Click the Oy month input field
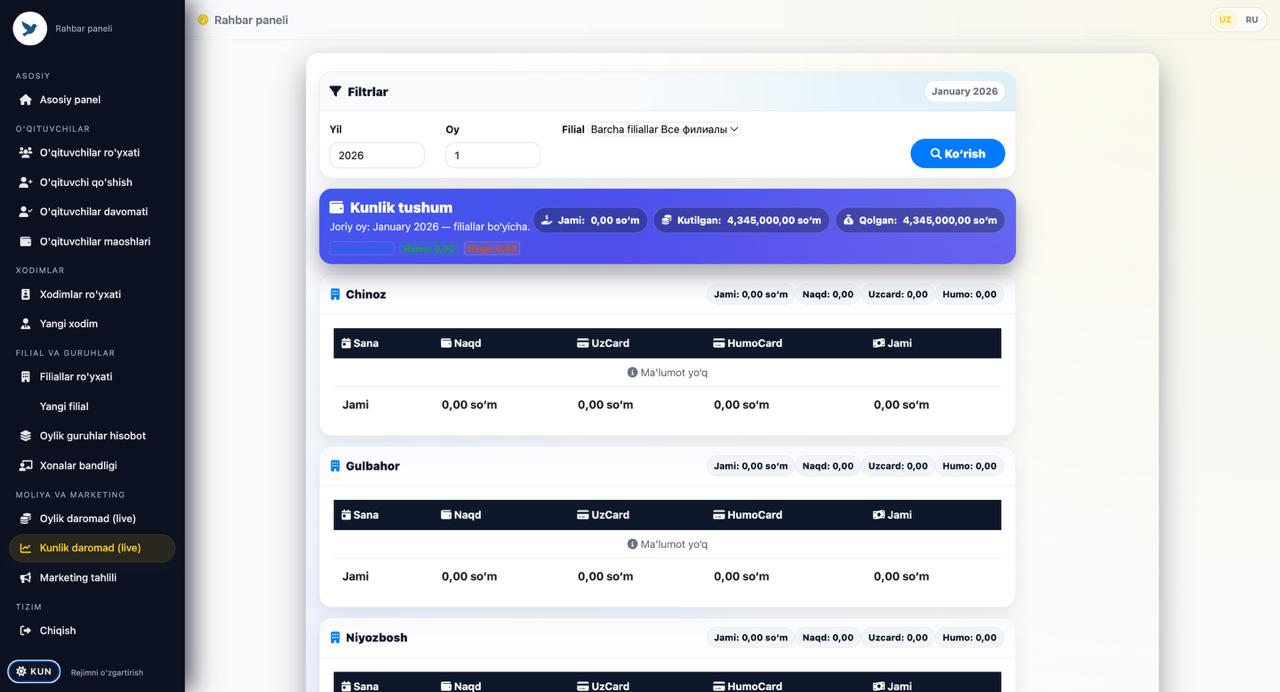The image size is (1280, 692). click(x=493, y=155)
